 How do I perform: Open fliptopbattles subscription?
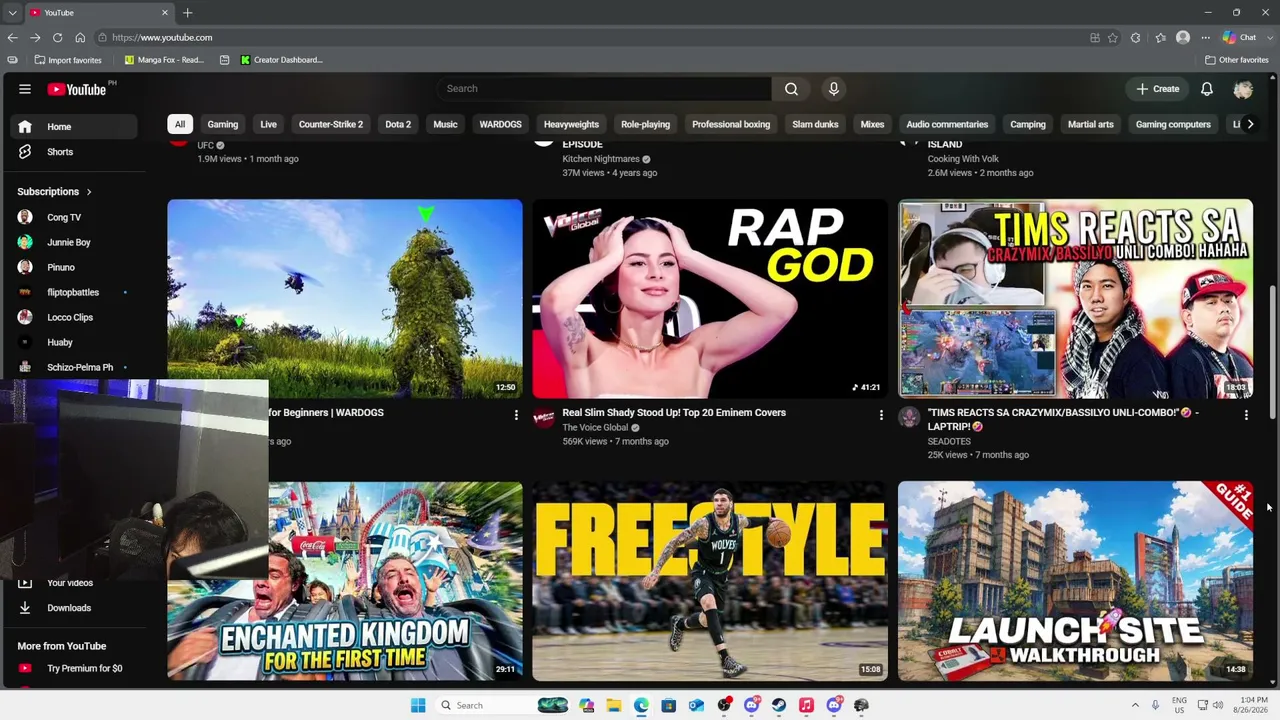pos(74,292)
